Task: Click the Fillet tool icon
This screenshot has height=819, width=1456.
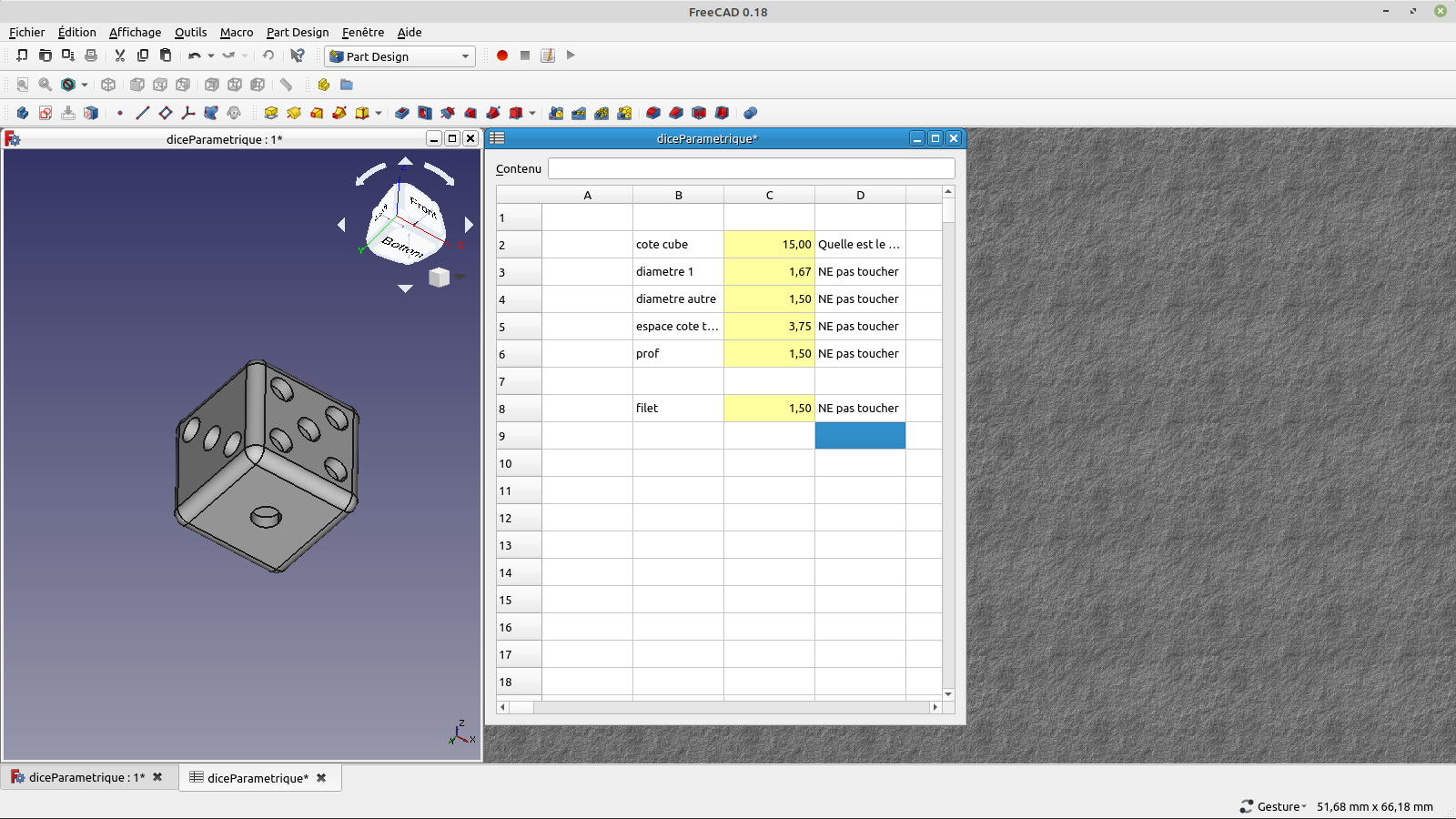Action: click(653, 113)
